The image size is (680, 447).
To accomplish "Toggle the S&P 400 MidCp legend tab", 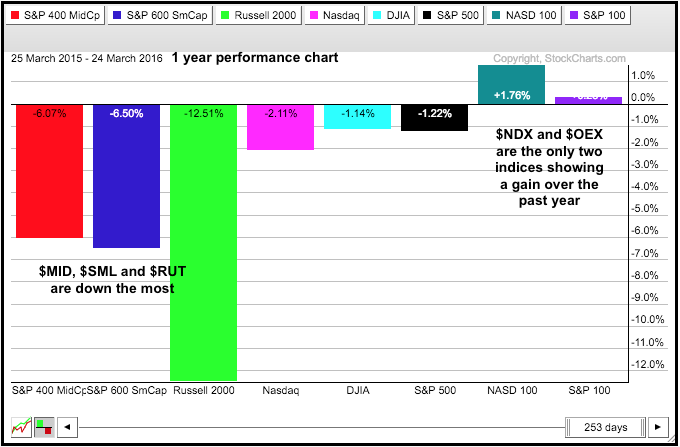I will pos(54,15).
